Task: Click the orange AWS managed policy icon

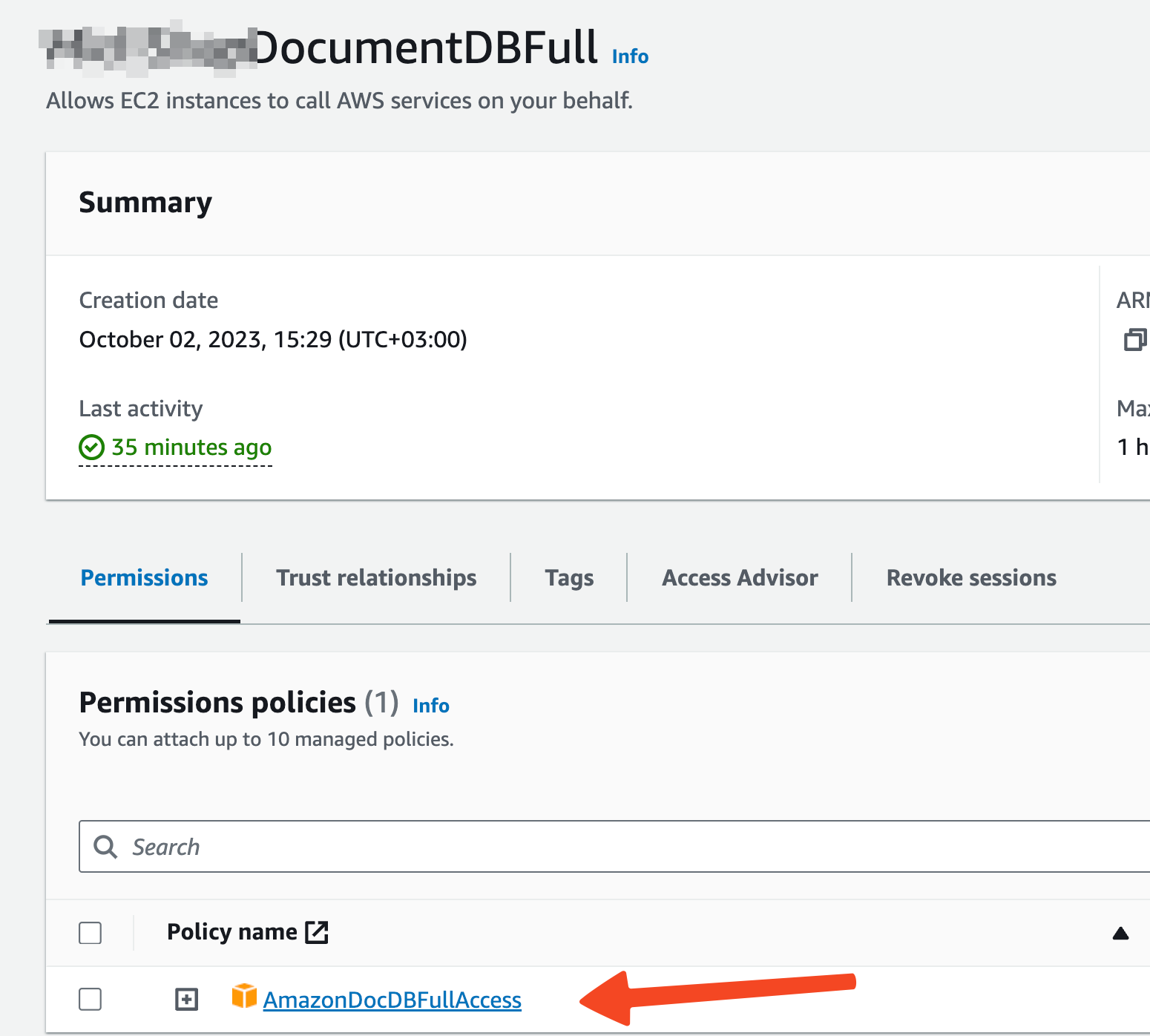Action: (244, 996)
